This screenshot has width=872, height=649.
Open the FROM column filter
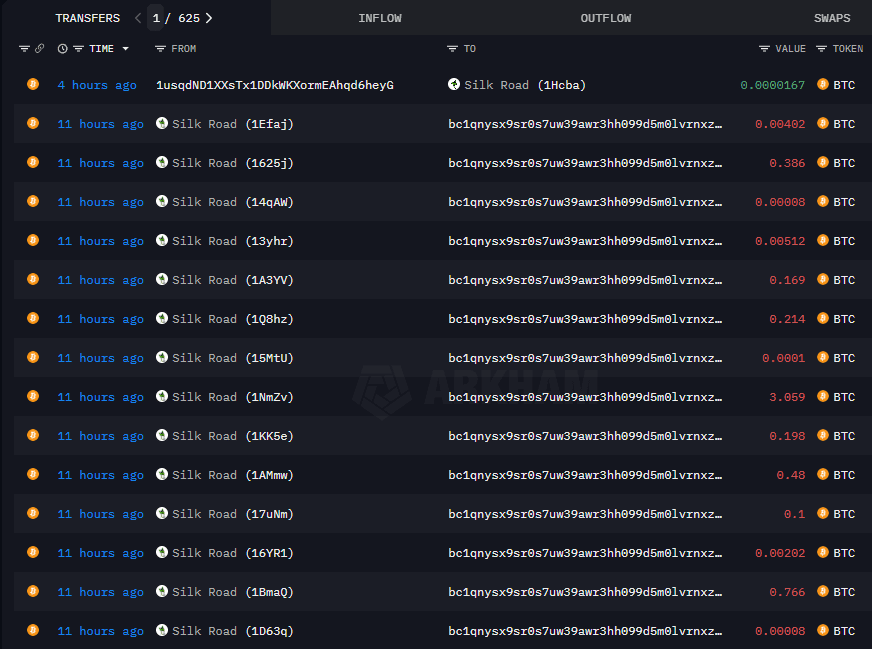tap(160, 48)
